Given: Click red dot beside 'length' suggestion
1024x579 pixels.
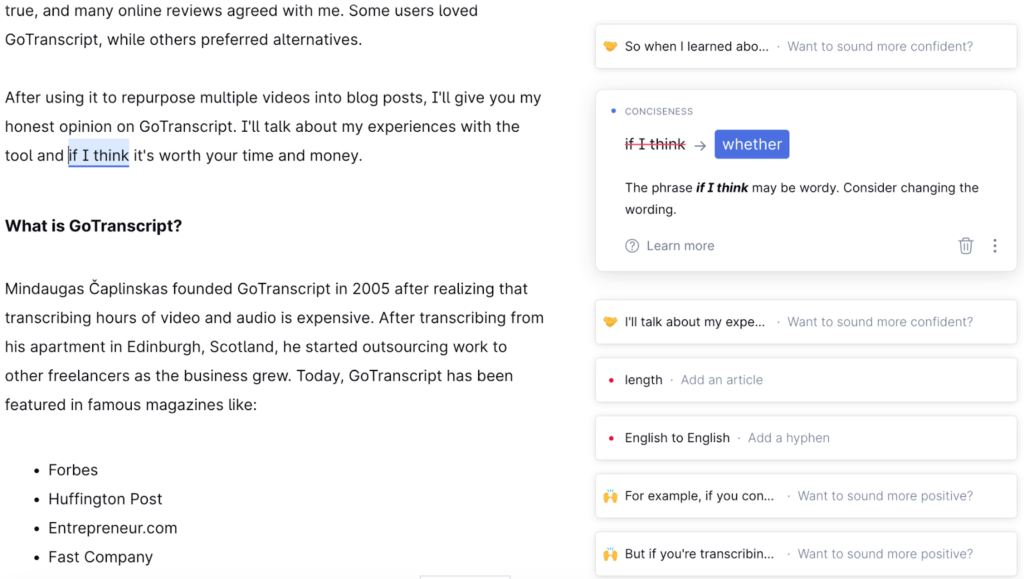Looking at the screenshot, I should click(x=611, y=380).
